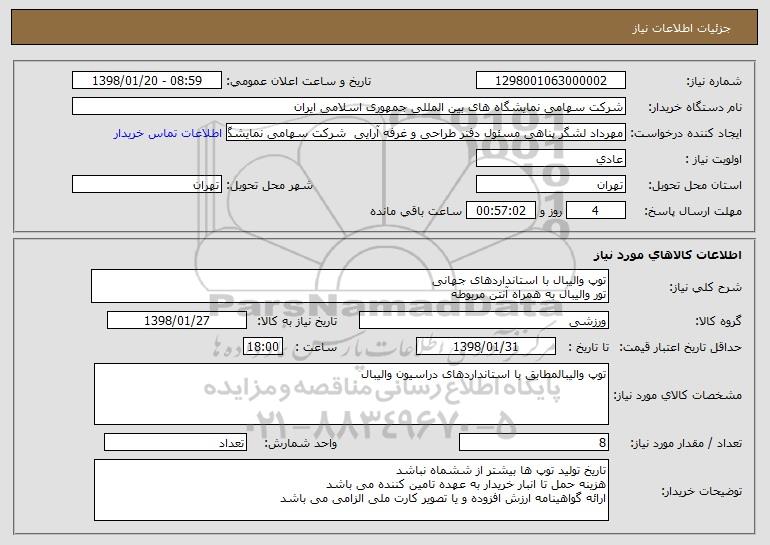Click the توضیحات خریدار label
The image size is (770, 545).
[702, 491]
